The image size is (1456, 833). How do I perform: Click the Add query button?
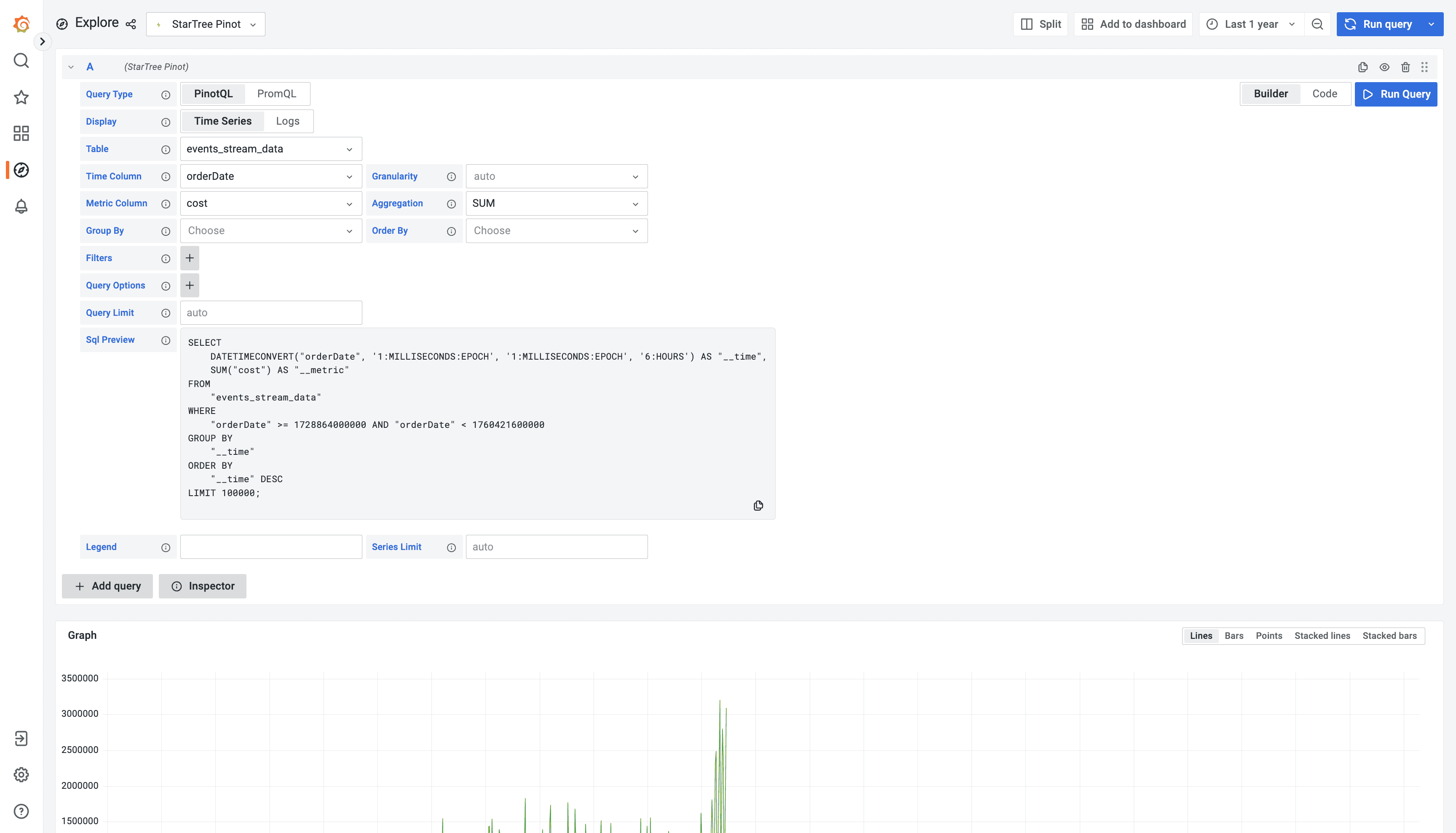point(107,586)
